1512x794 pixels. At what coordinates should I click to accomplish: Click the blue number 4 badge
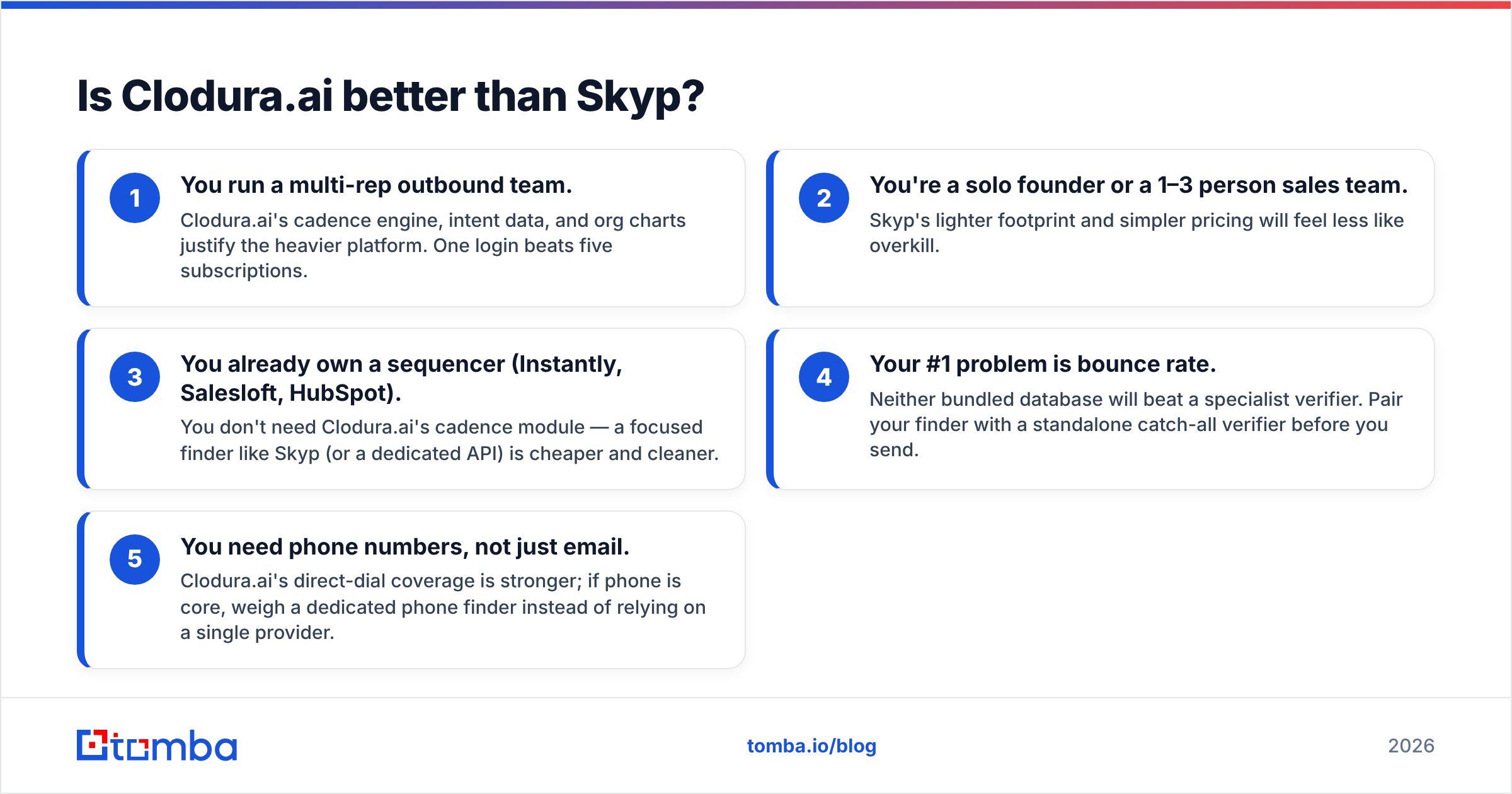pos(824,377)
